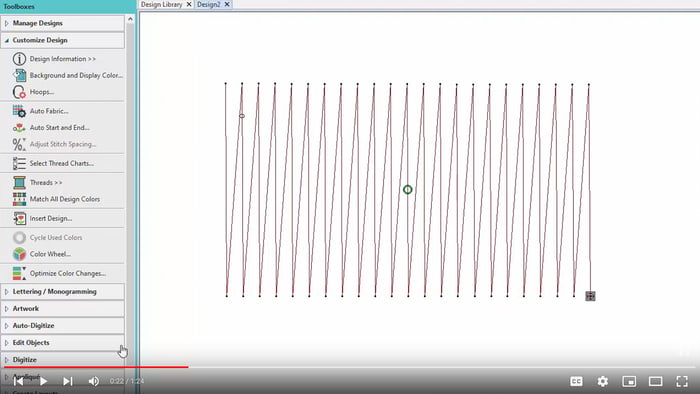Viewport: 700px width, 394px height.
Task: Play the video
Action: pos(43,381)
